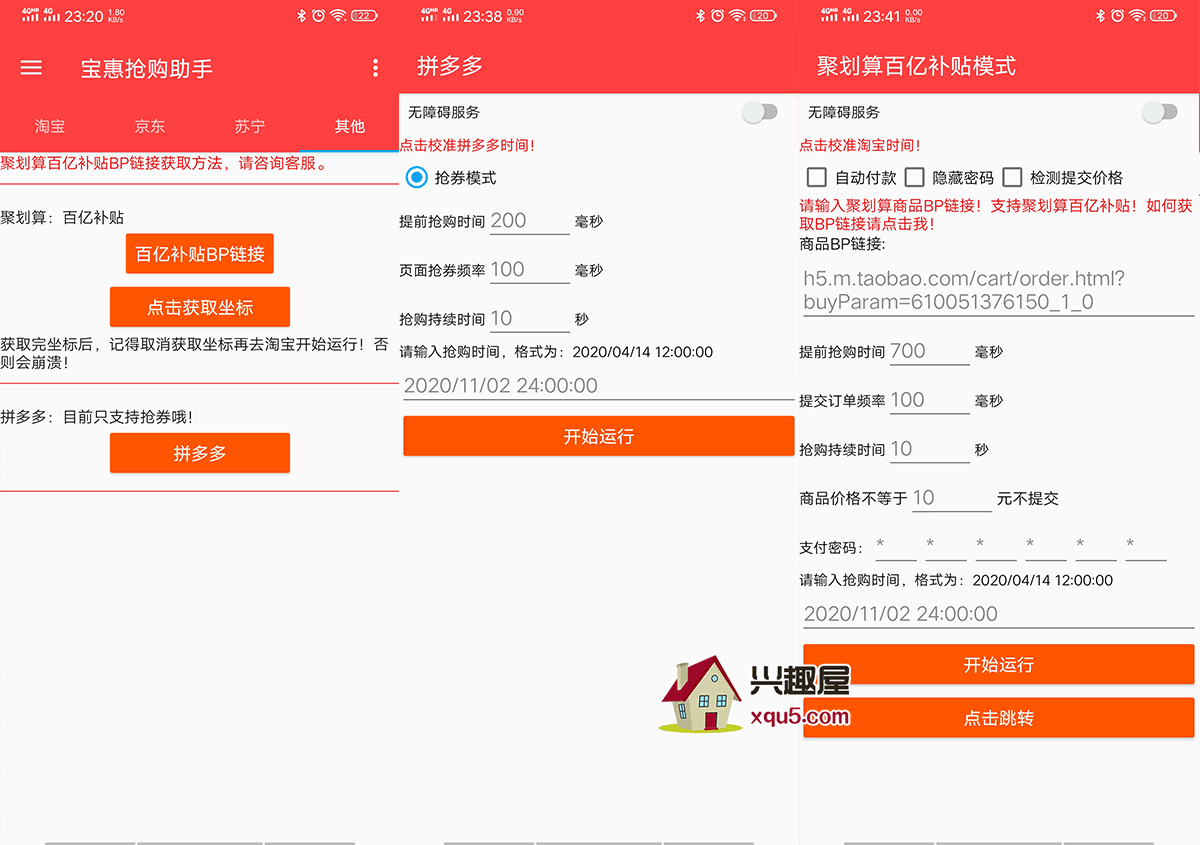This screenshot has height=845, width=1200.
Task: Select the 抢券模式 radio button
Action: (417, 178)
